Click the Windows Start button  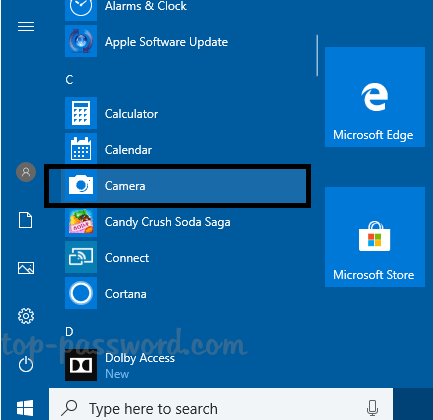tap(25, 408)
